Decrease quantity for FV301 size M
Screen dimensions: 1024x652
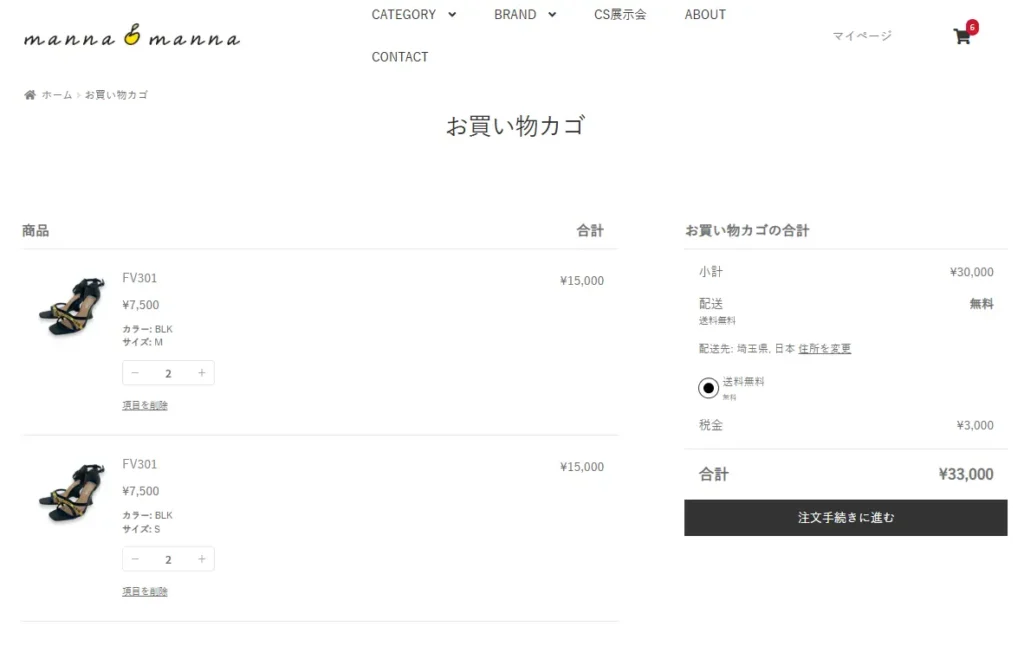click(135, 372)
